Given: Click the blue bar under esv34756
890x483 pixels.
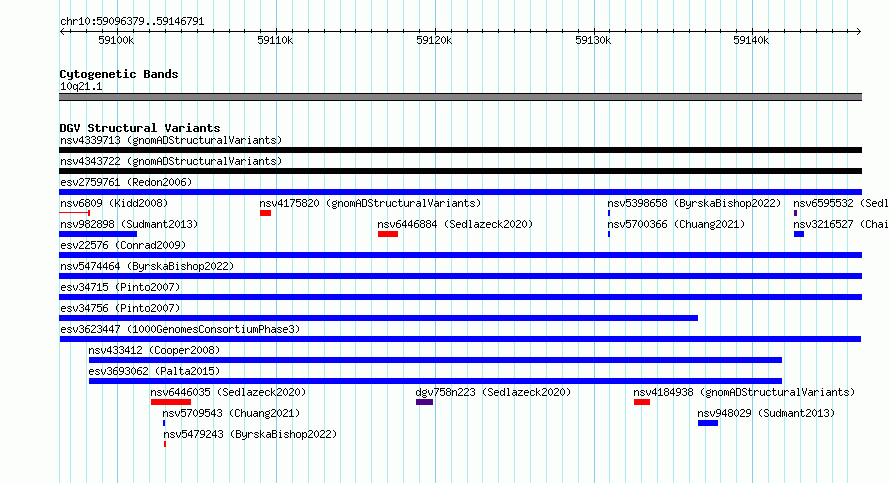Looking at the screenshot, I should pos(379,318).
